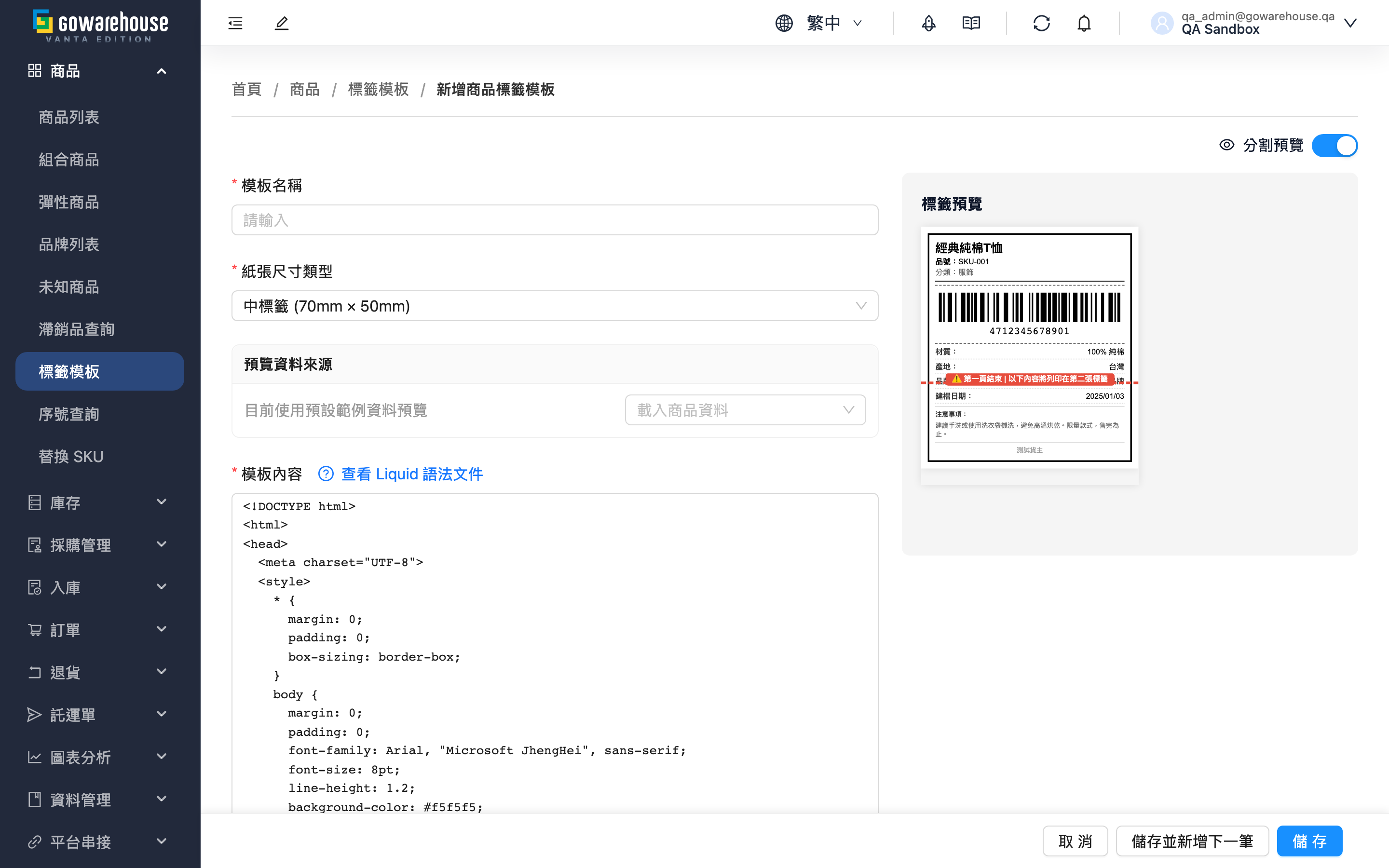Open the 紙張尺寸類型 dropdown
Screen dimensions: 1389x868
click(x=555, y=306)
